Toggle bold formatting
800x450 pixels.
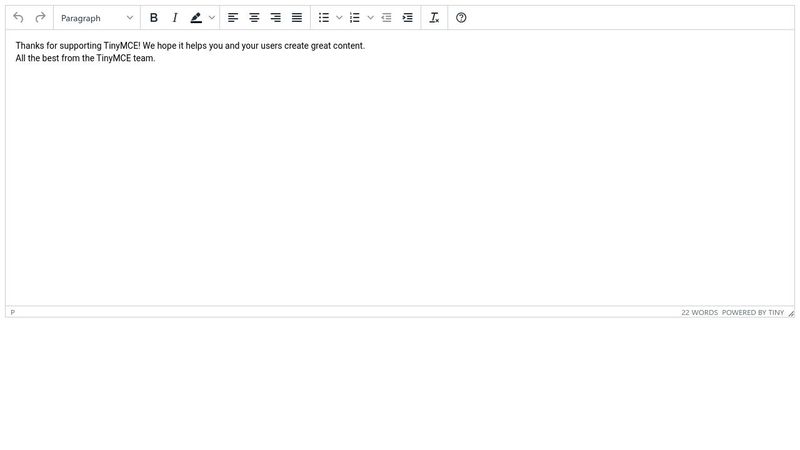point(154,18)
